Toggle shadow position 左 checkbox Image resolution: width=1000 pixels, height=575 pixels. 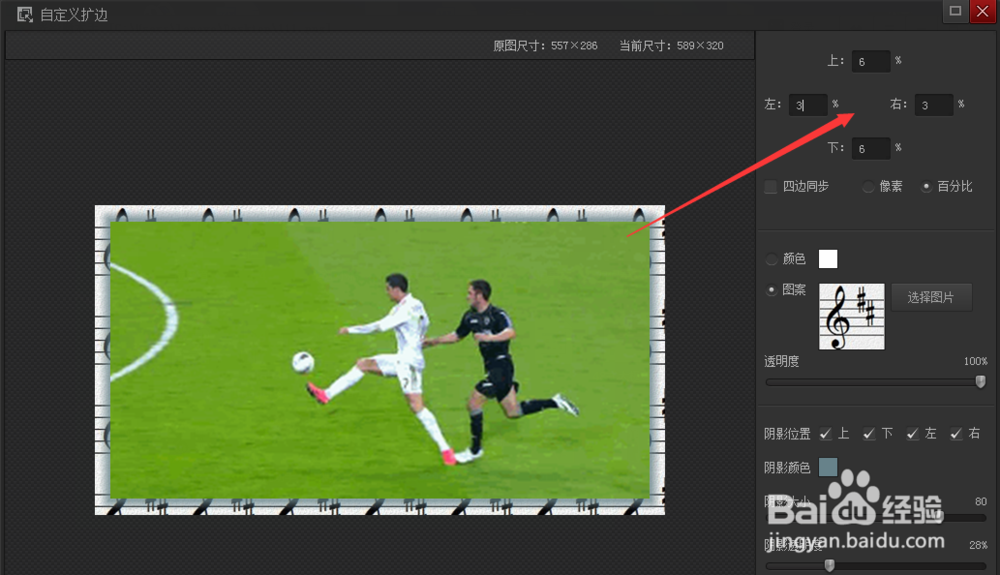(913, 433)
